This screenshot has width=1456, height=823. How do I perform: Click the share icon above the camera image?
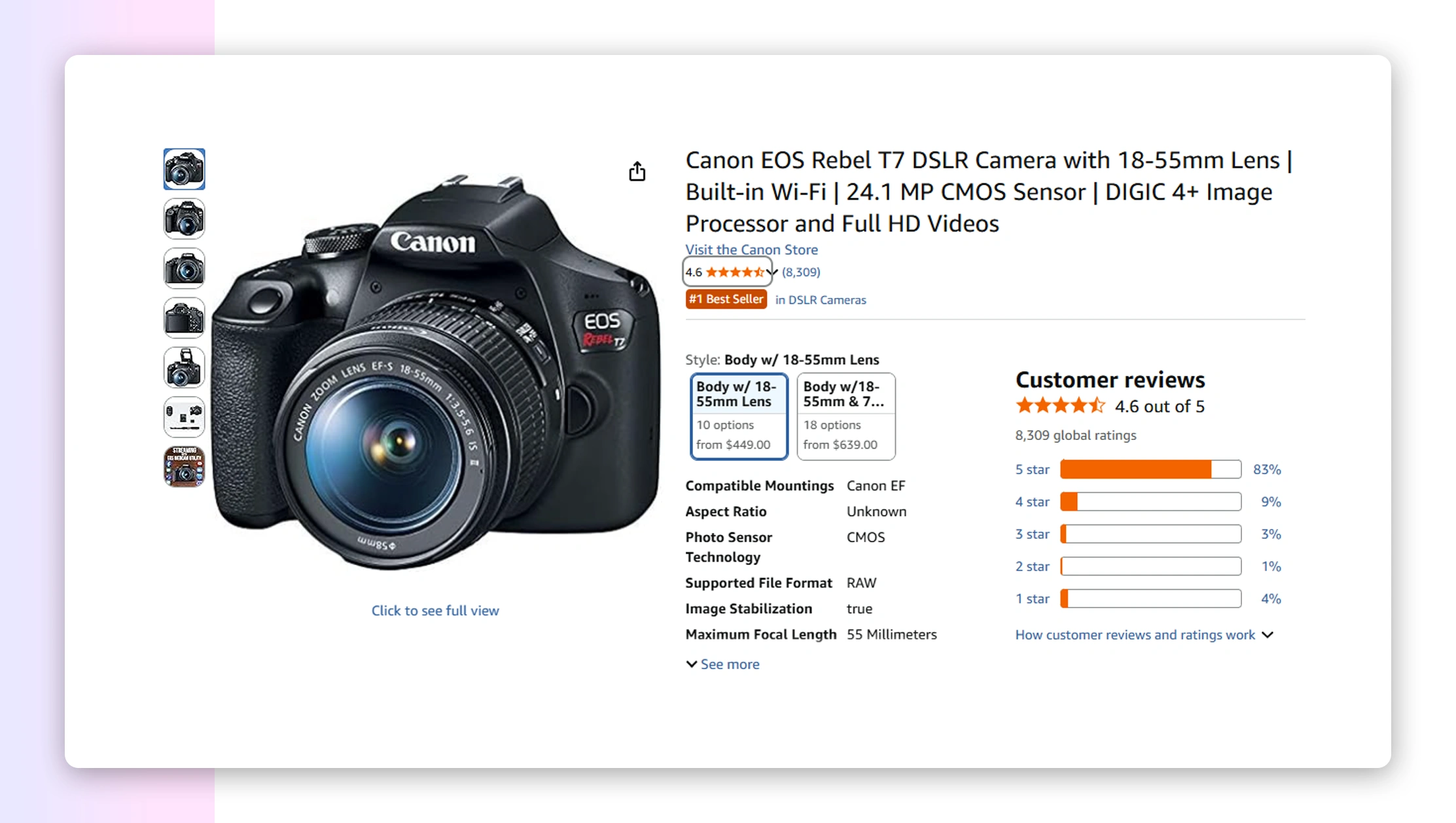pos(637,172)
